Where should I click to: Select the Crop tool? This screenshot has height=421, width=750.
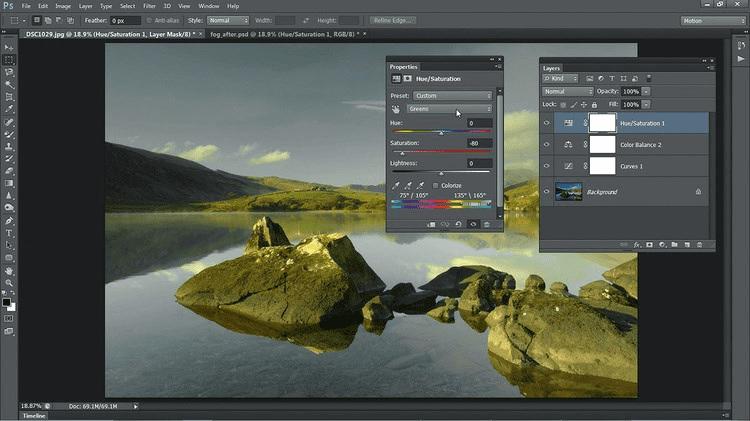(x=9, y=98)
